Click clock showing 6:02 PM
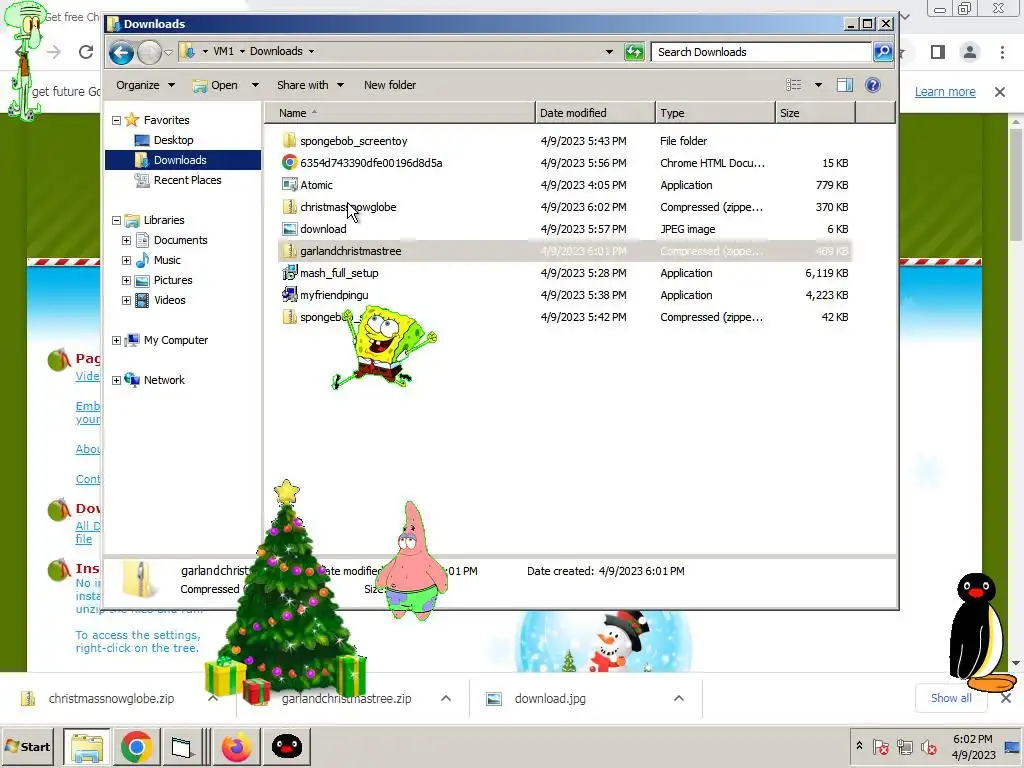The image size is (1024, 768). 972,739
